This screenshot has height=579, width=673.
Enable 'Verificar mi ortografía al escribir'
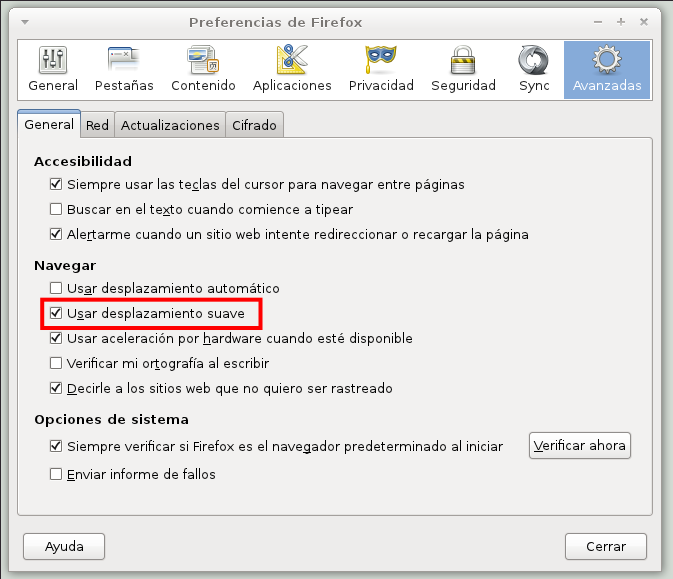pyautogui.click(x=56, y=363)
